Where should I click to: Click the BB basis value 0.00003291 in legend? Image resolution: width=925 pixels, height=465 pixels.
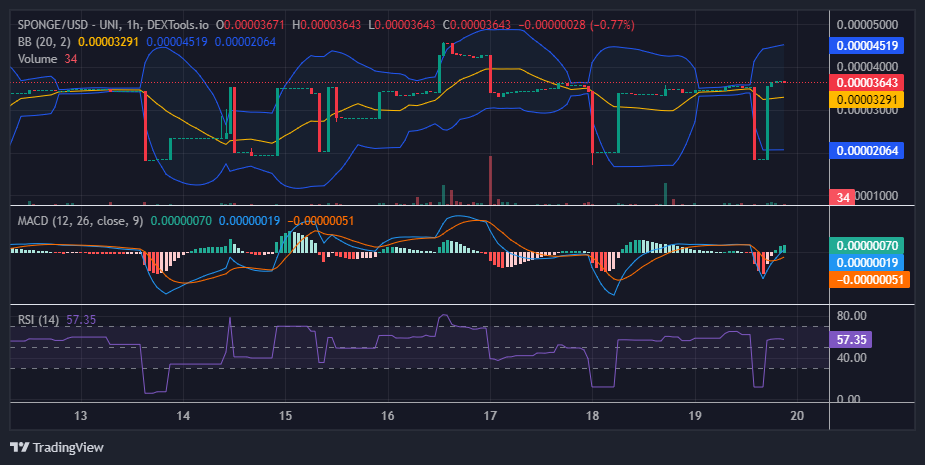click(x=109, y=42)
